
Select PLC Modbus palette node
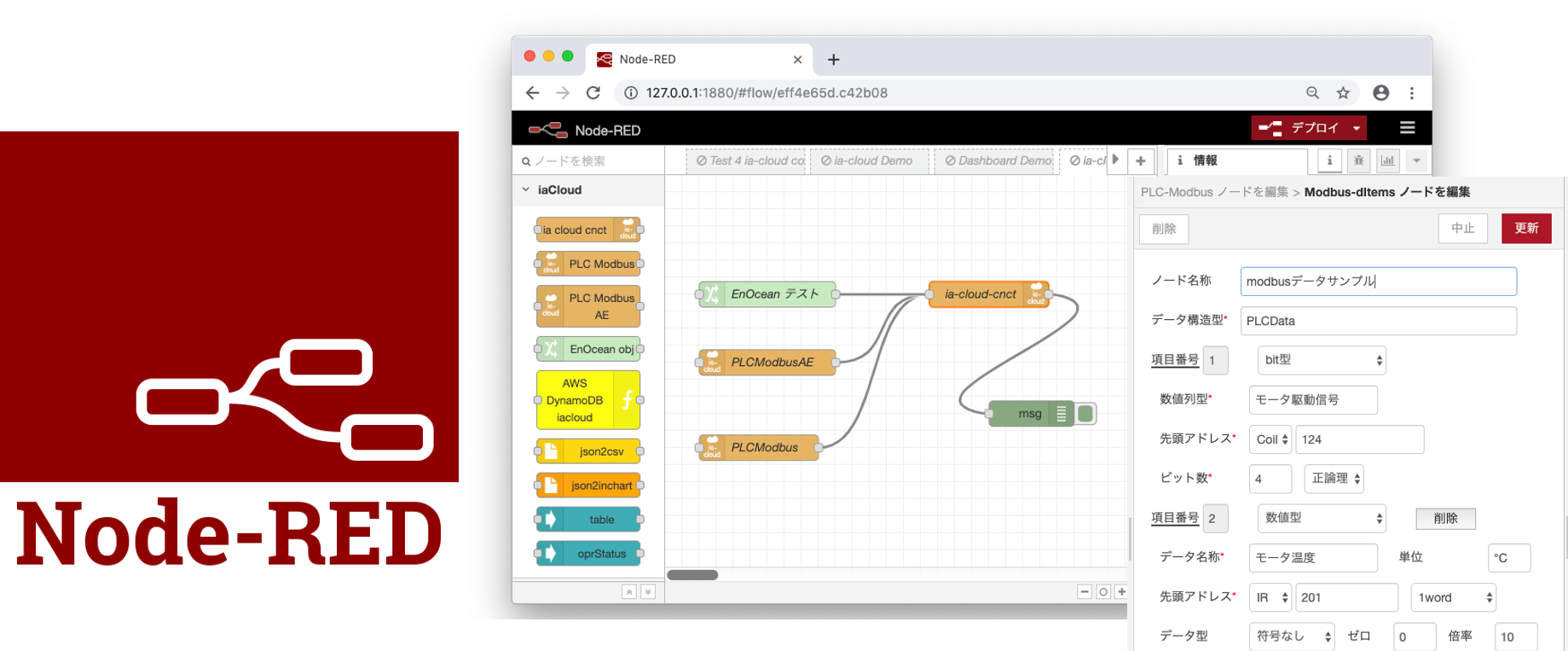coord(588,264)
